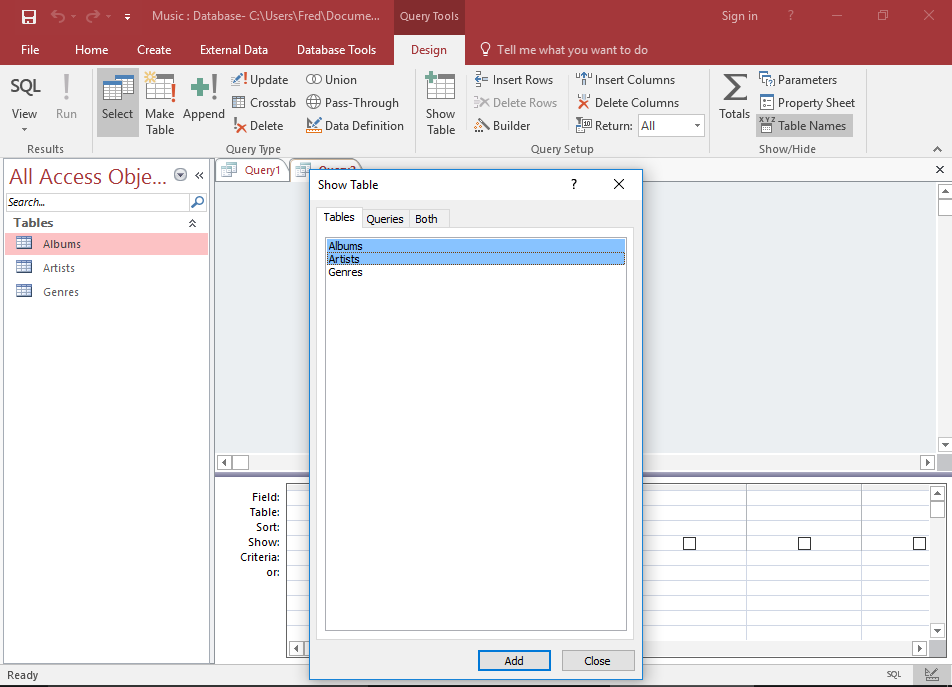Screen dimensions: 952x687
Task: Choose the Update query type
Action: 259,80
